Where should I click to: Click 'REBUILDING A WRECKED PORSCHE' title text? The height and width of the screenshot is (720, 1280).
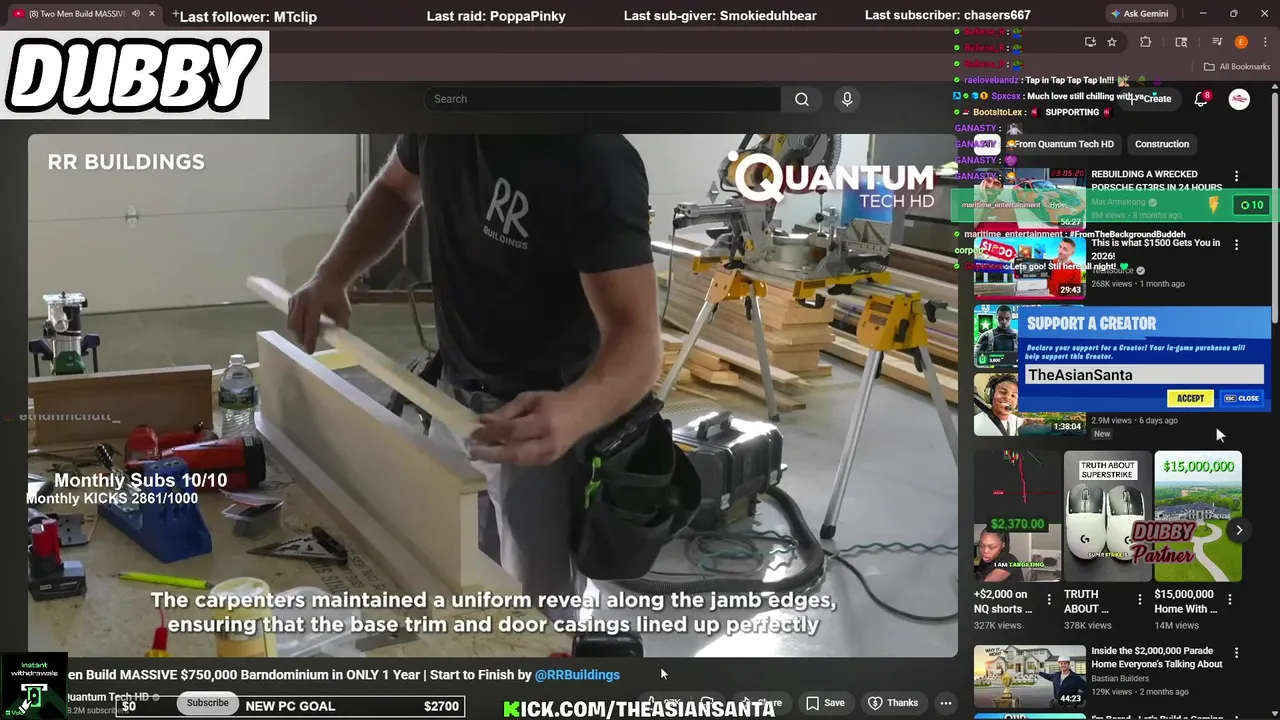(x=1156, y=180)
